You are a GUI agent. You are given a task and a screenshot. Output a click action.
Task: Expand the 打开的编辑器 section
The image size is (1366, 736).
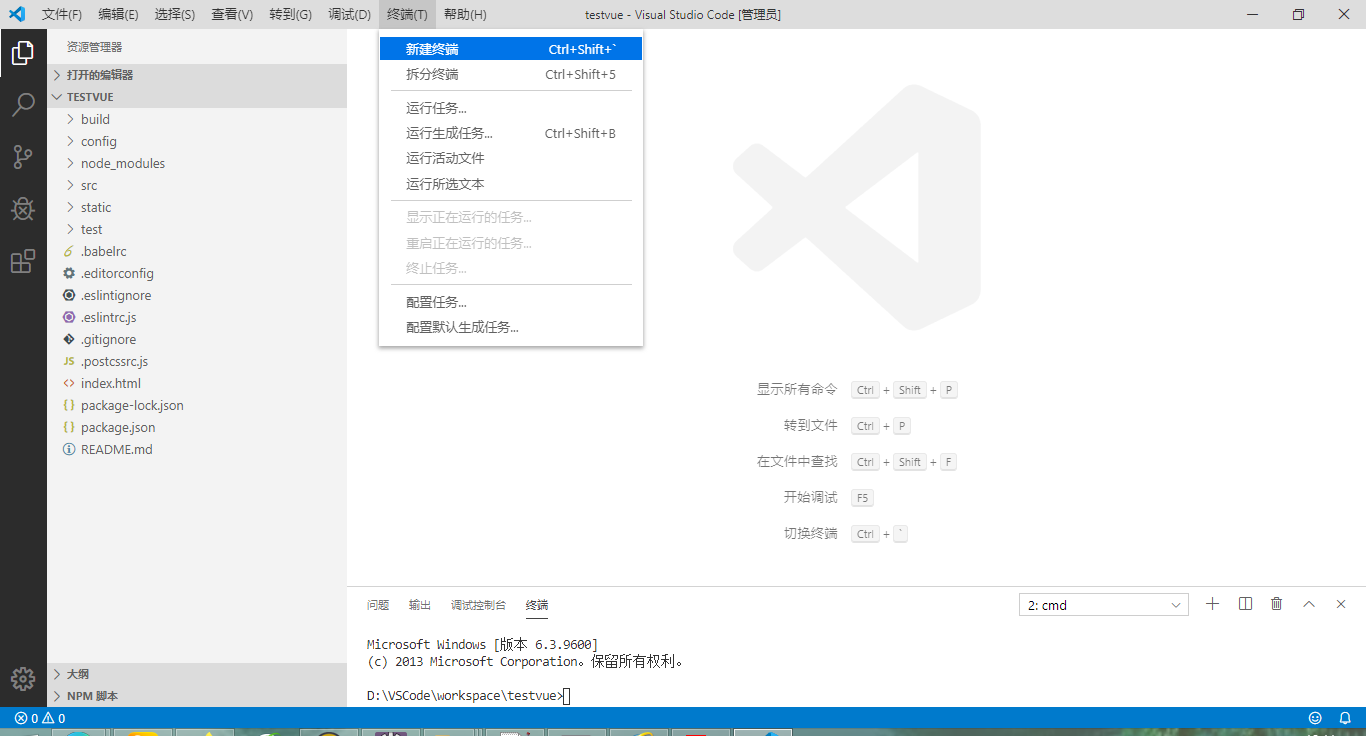pyautogui.click(x=197, y=75)
